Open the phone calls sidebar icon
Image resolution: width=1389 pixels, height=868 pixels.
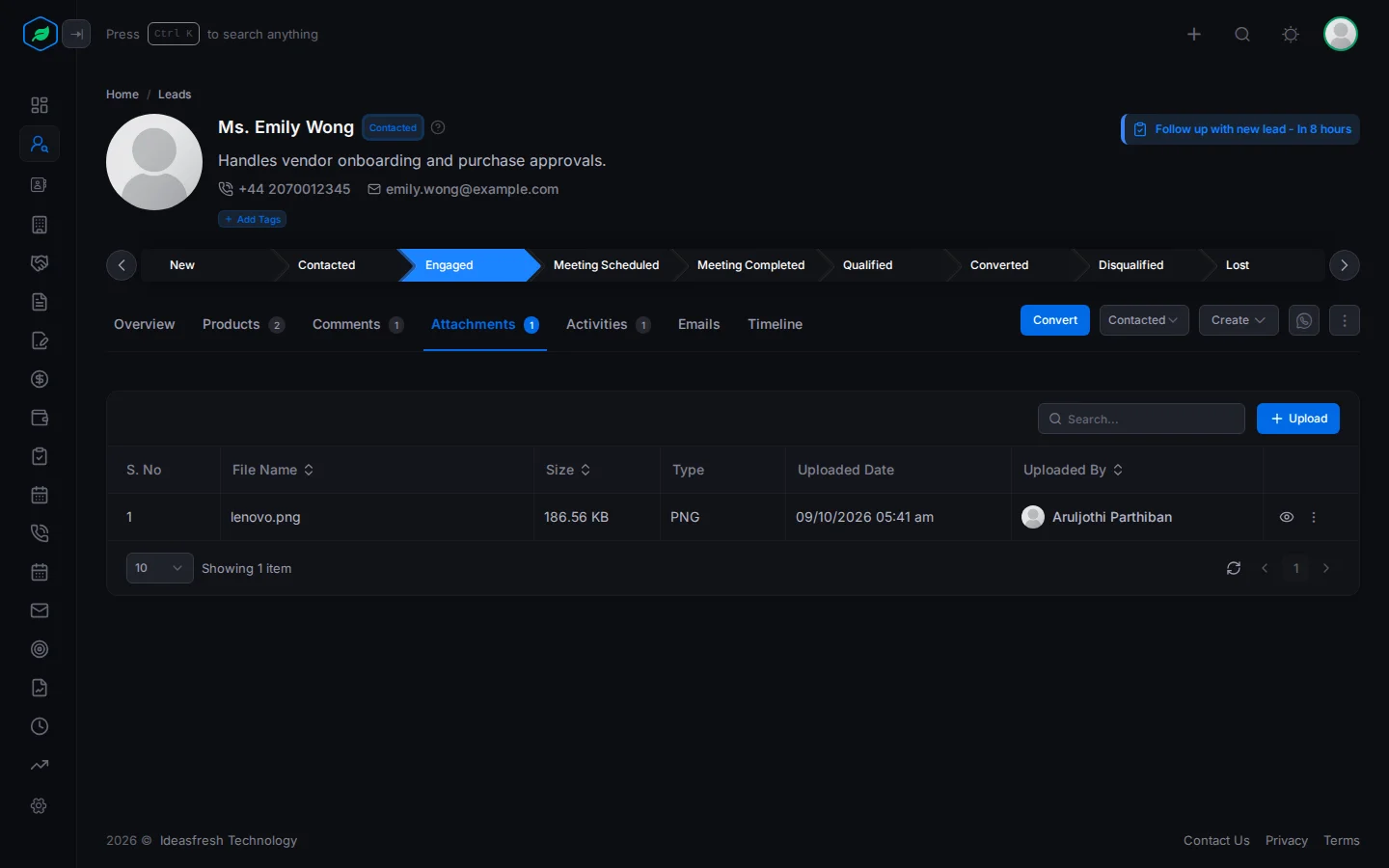40,533
